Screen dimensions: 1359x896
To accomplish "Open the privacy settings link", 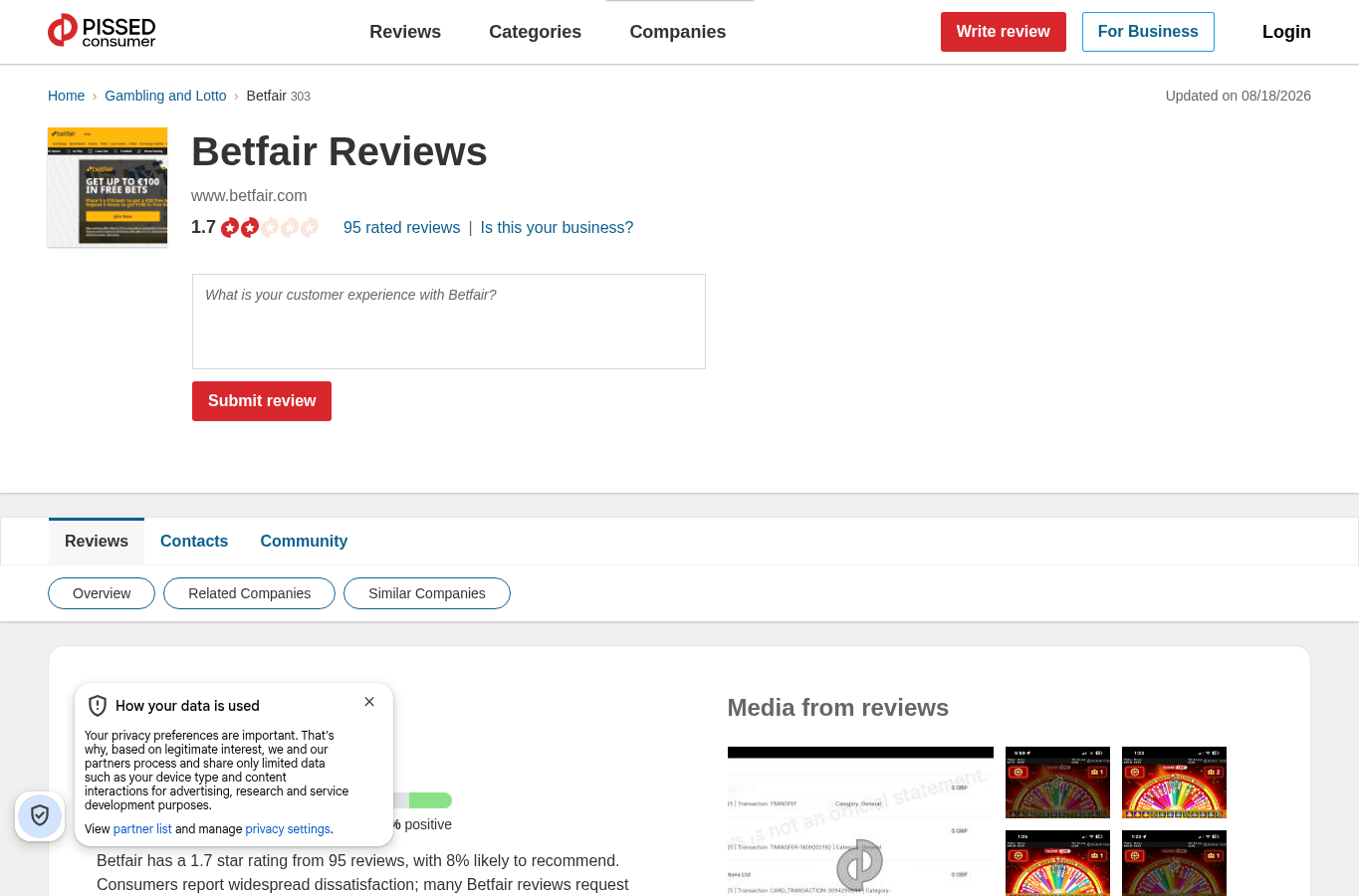I will (x=288, y=829).
